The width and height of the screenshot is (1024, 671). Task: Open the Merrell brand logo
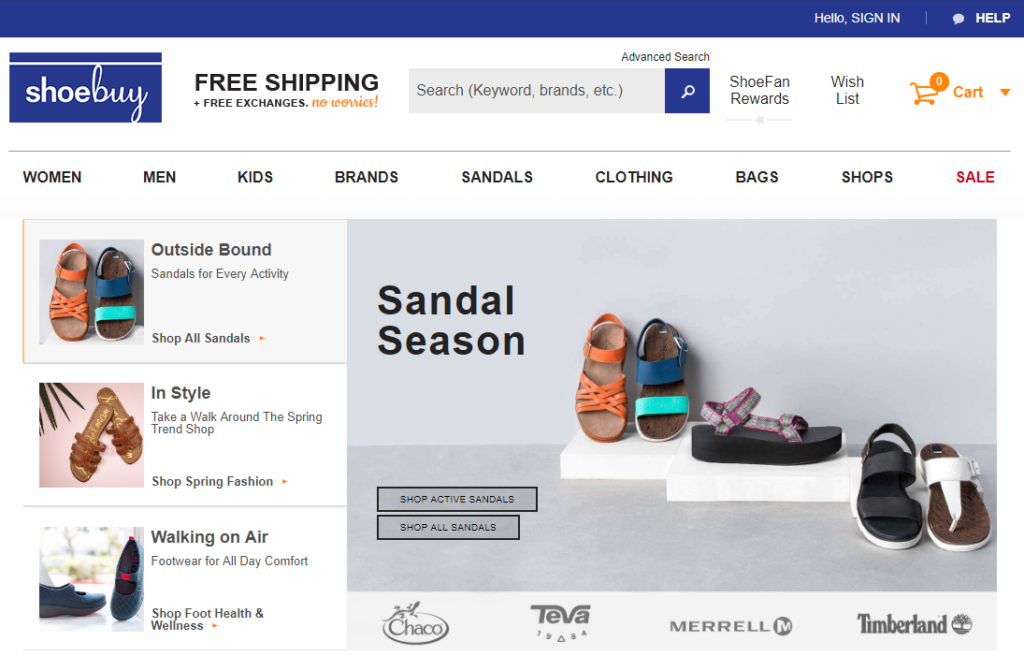pyautogui.click(x=731, y=627)
